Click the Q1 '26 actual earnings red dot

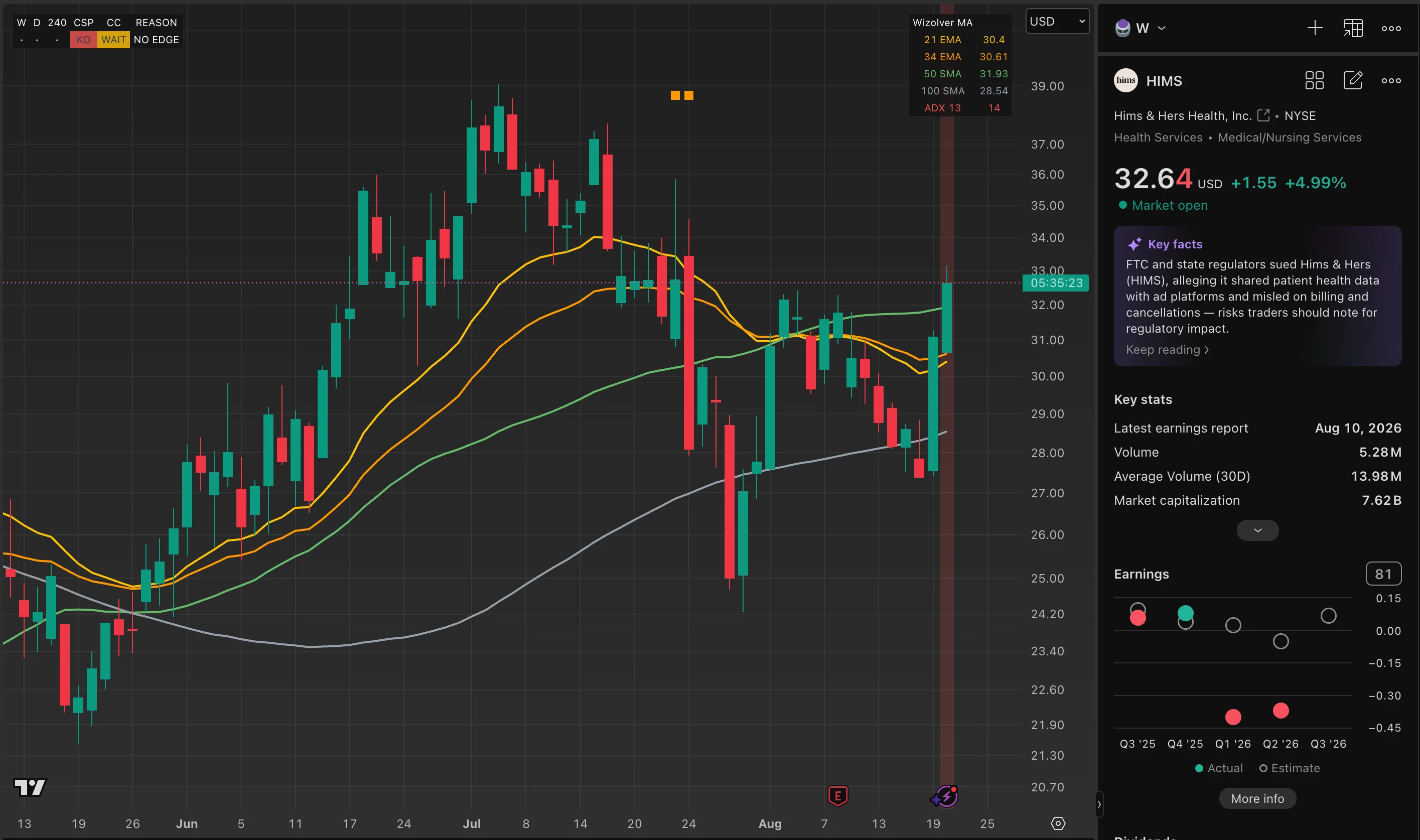(x=1233, y=717)
